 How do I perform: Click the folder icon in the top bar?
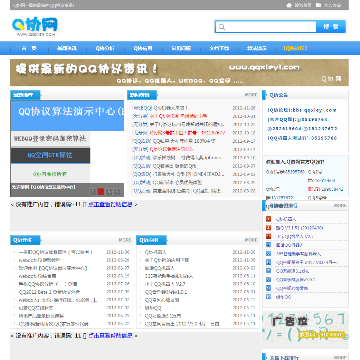318,5
